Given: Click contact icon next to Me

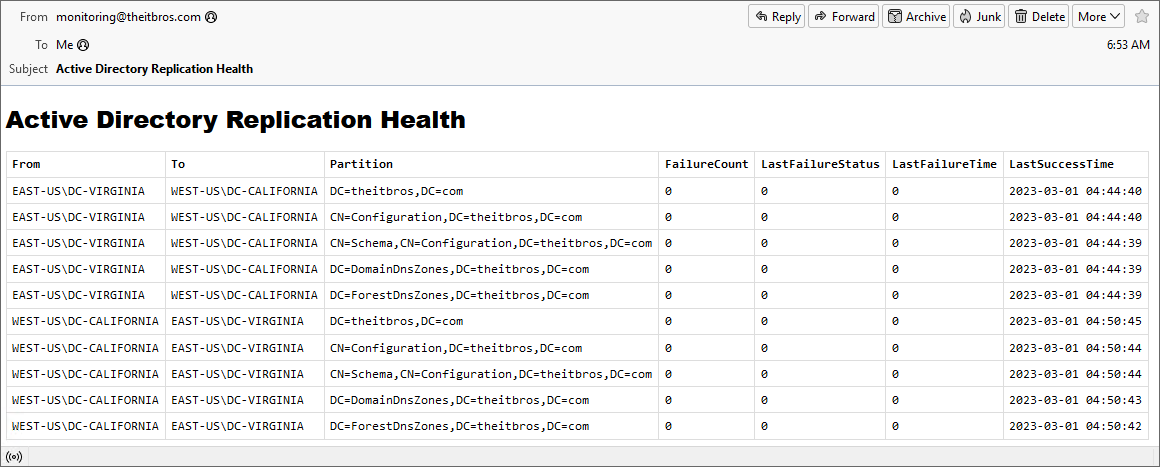Looking at the screenshot, I should pos(83,45).
